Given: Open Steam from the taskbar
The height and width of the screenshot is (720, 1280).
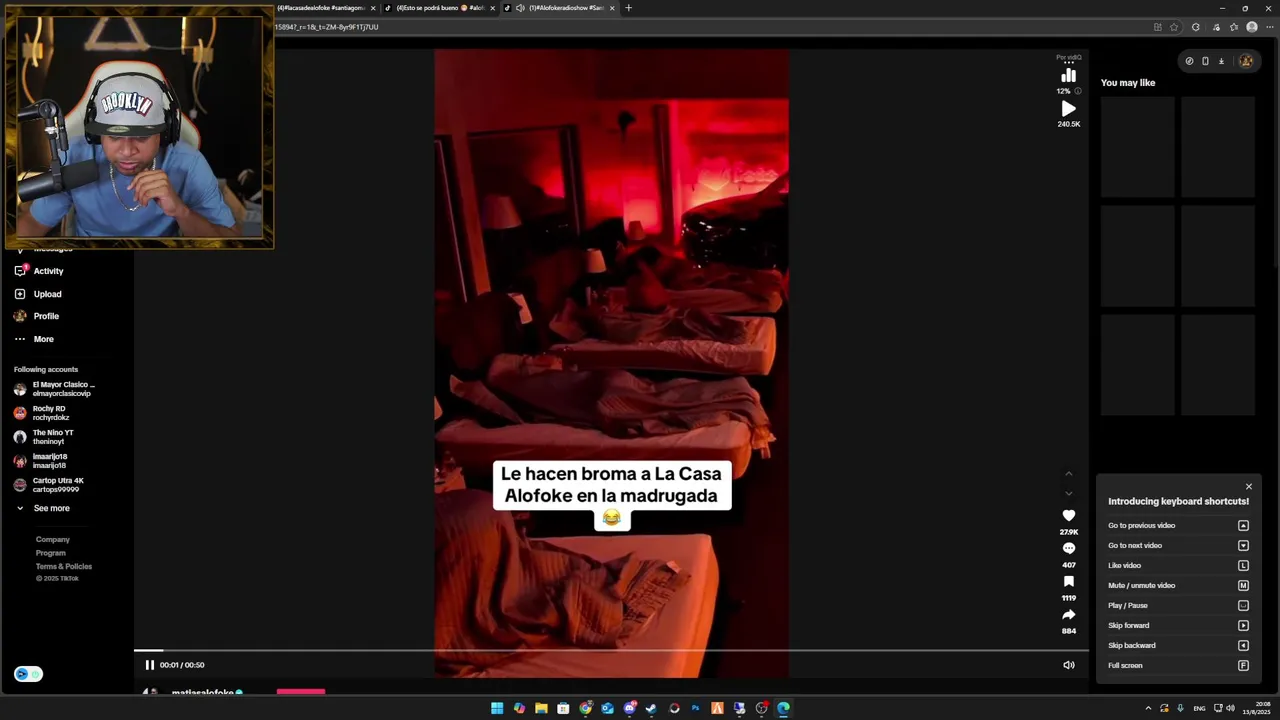Looking at the screenshot, I should pyautogui.click(x=651, y=708).
